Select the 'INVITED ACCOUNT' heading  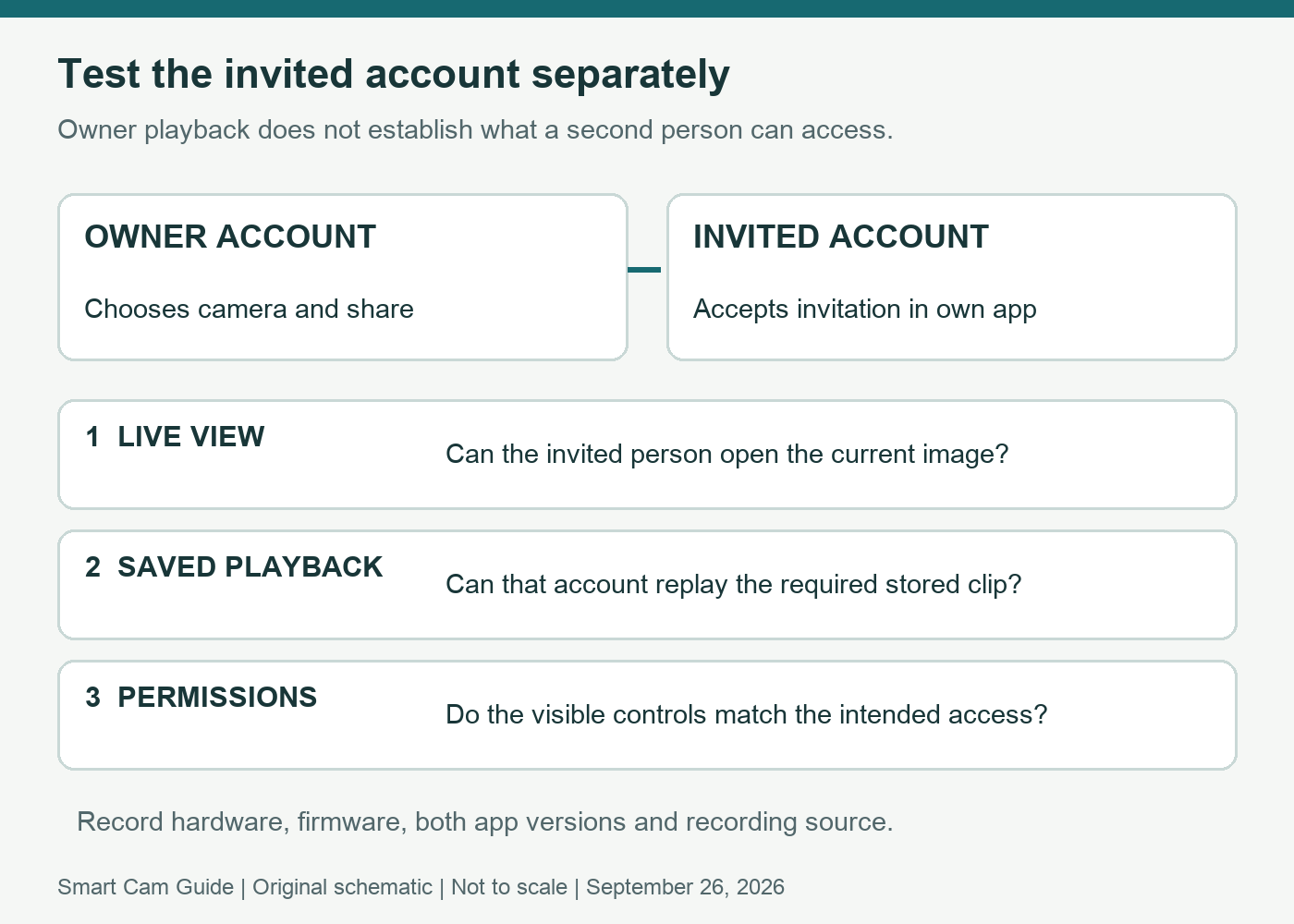(x=841, y=237)
